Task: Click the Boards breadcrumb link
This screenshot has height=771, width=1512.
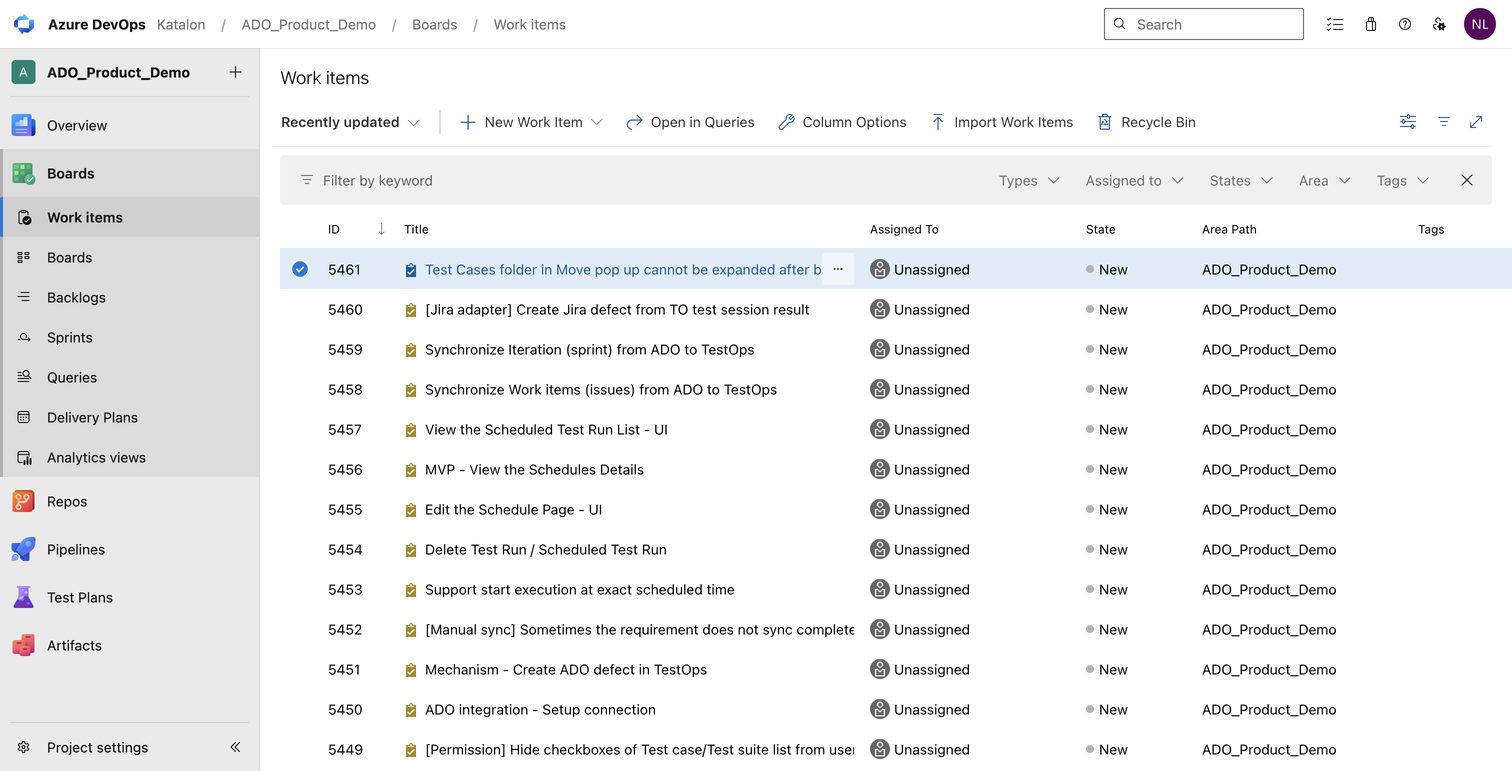Action: click(x=435, y=24)
